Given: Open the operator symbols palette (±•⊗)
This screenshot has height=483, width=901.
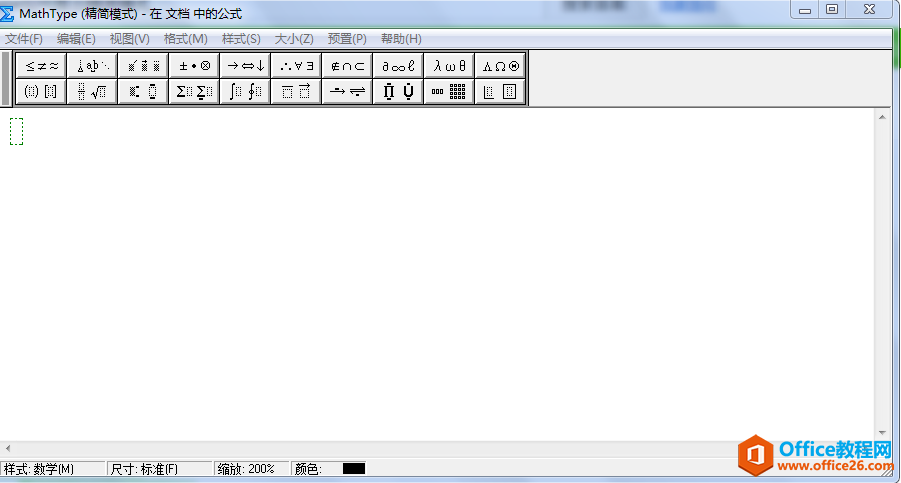Looking at the screenshot, I should [194, 66].
